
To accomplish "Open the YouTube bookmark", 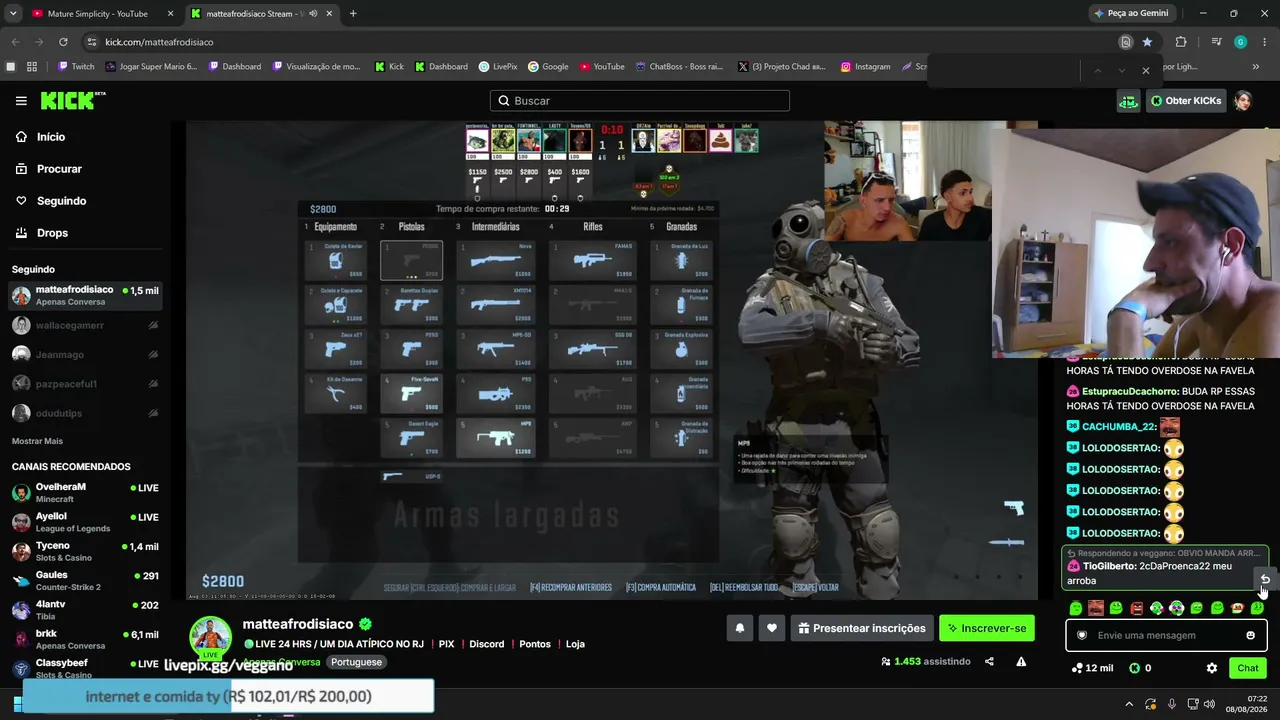I will coord(602,67).
